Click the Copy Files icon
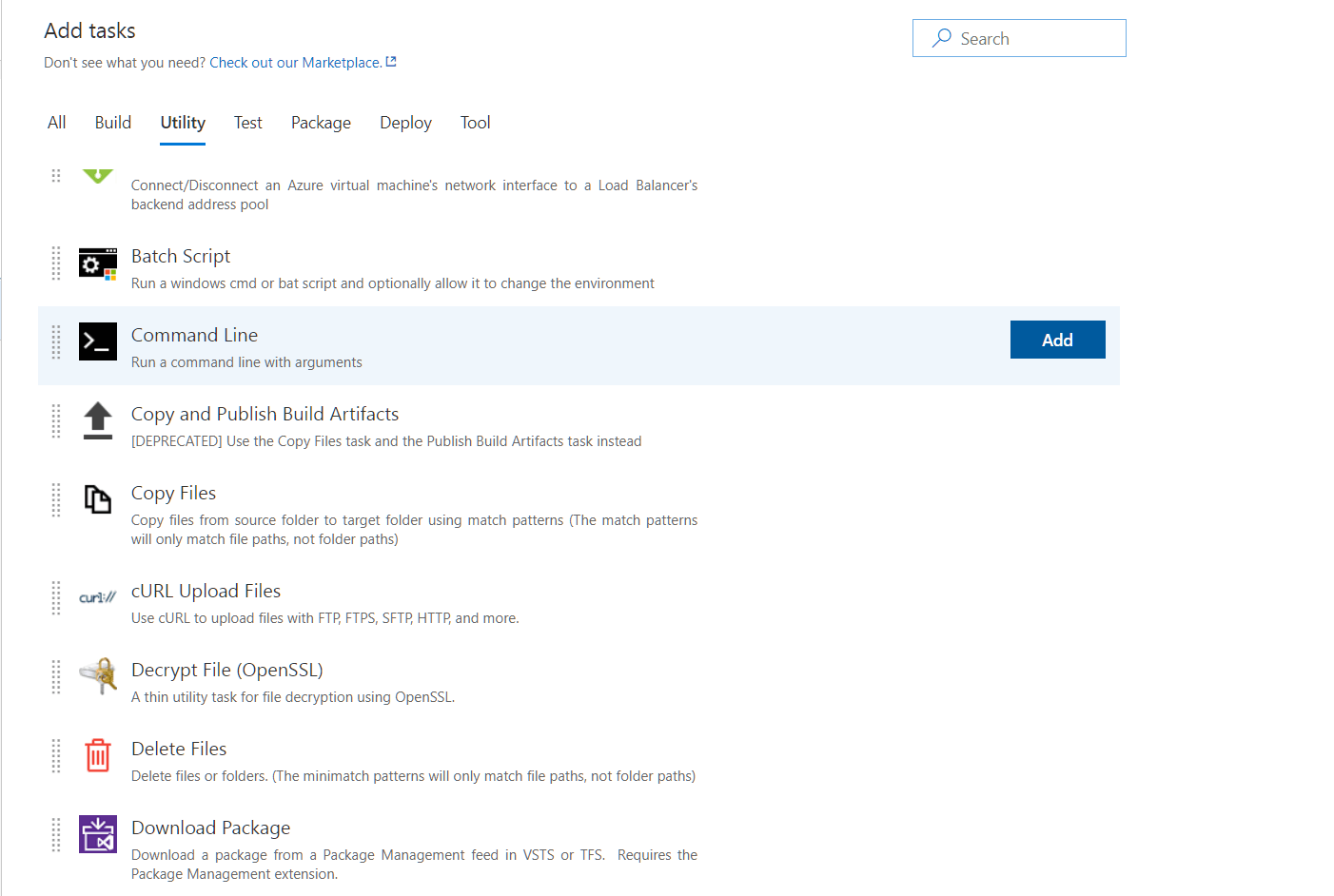 [98, 498]
